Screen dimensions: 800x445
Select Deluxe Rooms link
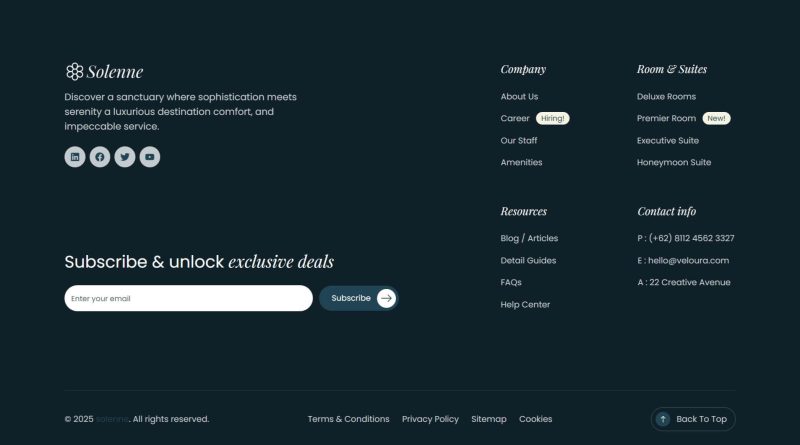click(x=666, y=97)
